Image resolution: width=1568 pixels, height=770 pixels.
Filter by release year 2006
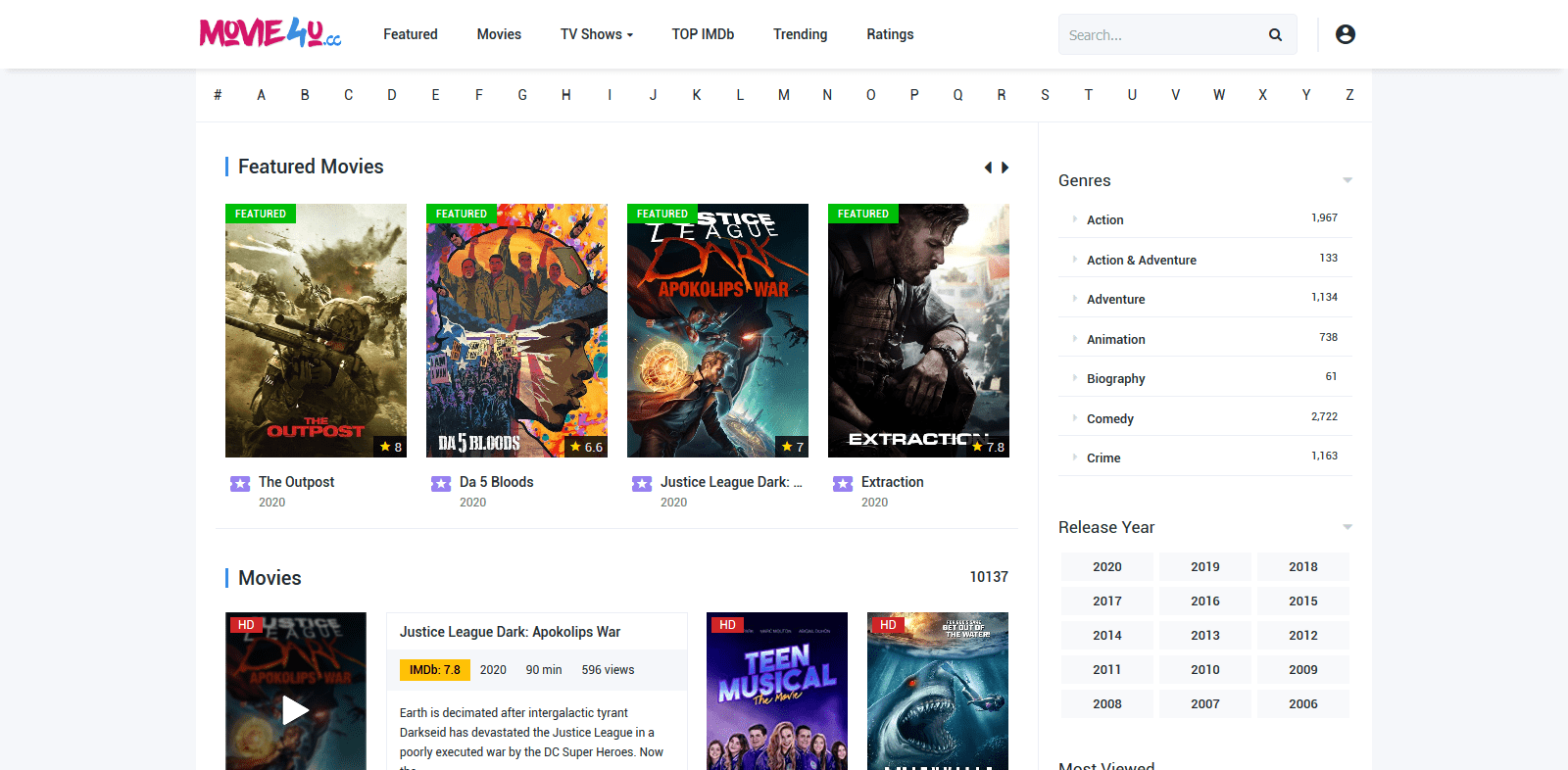click(x=1303, y=704)
